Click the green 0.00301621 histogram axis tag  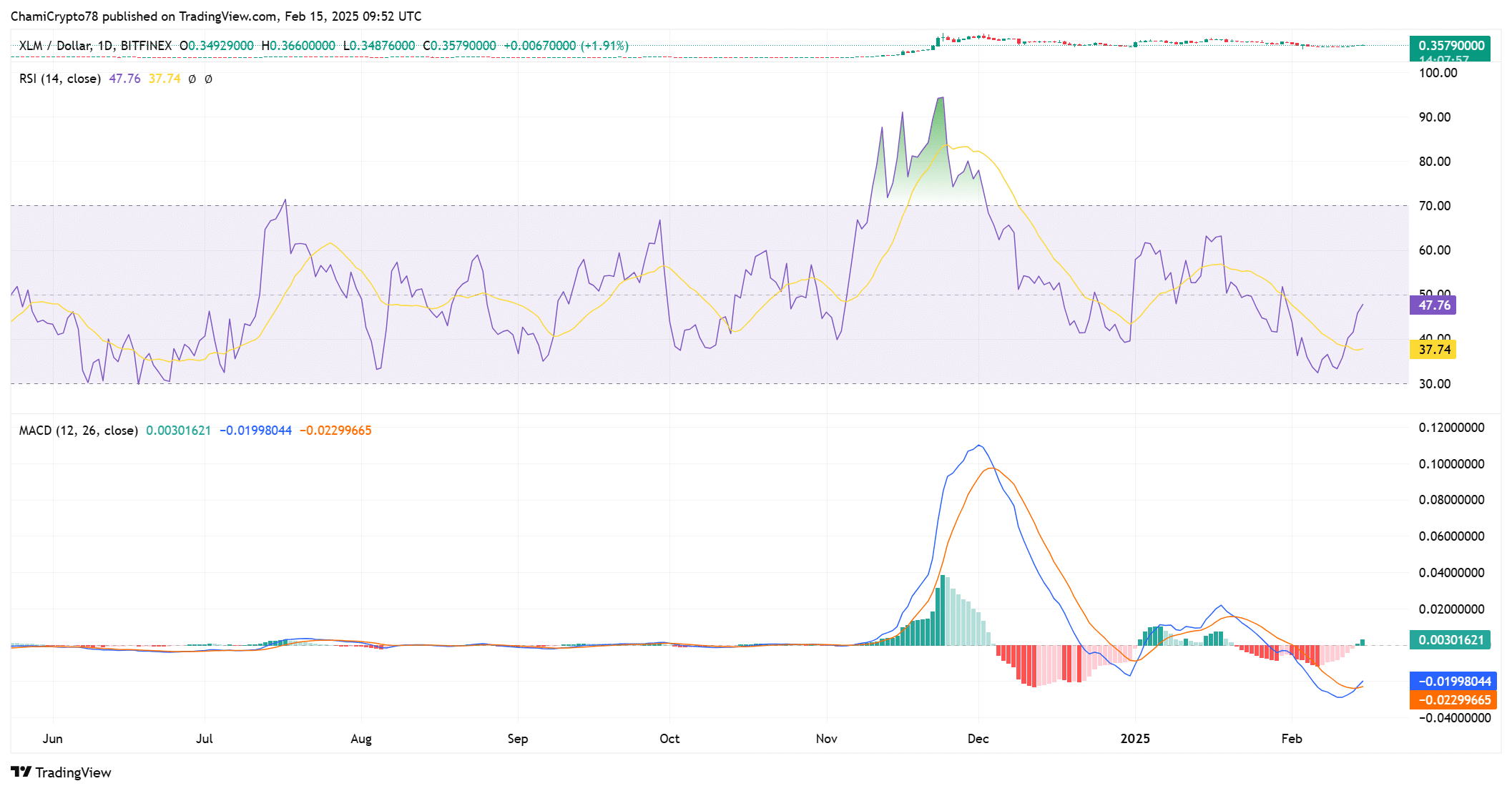coord(1450,639)
